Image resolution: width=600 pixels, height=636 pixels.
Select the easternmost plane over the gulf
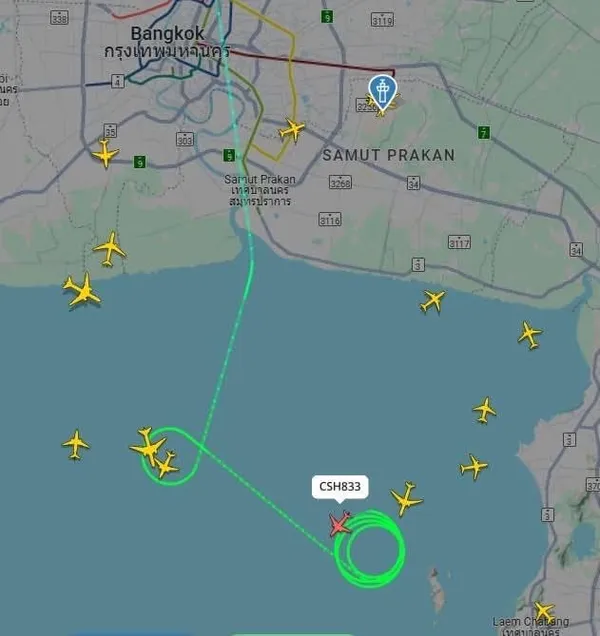click(529, 335)
